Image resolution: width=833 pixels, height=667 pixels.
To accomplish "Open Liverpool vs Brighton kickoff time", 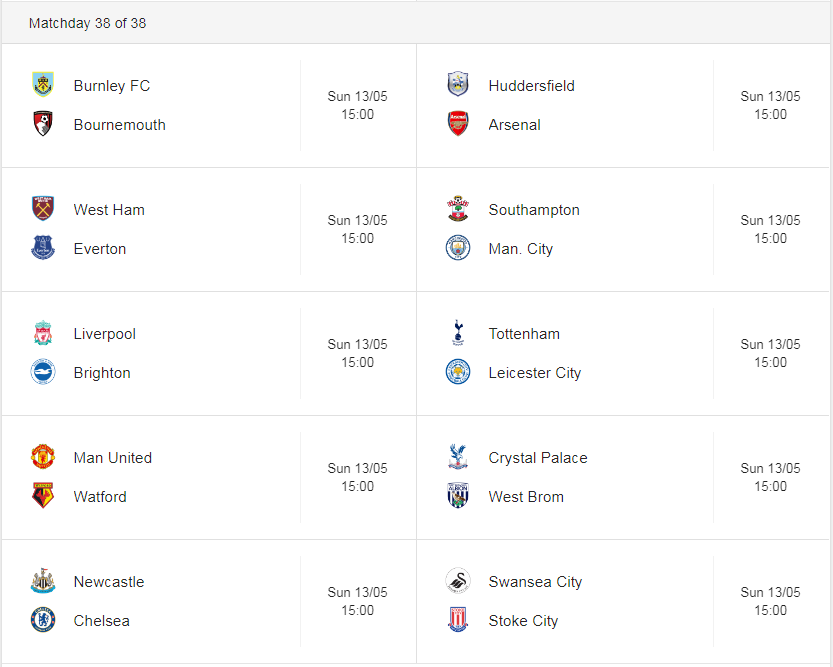I will (358, 353).
